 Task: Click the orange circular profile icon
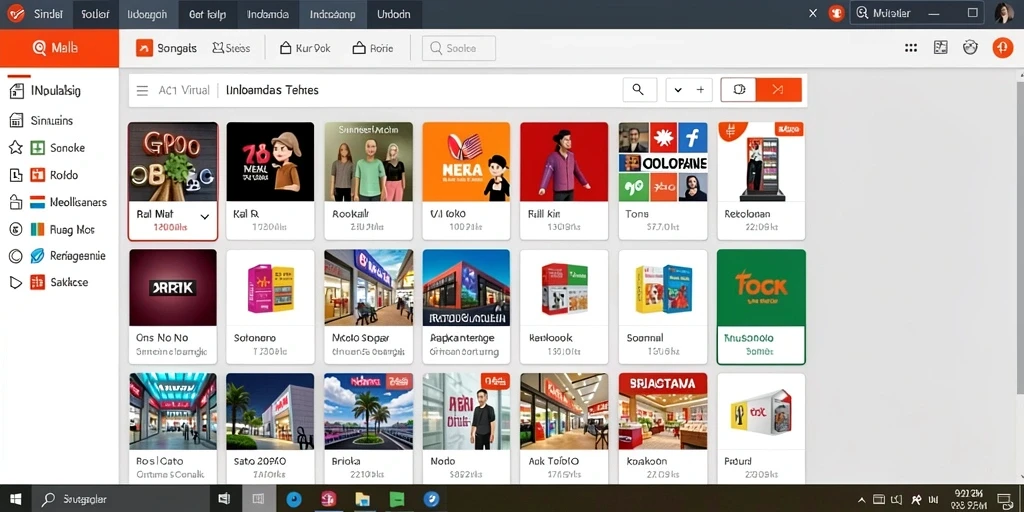[x=1002, y=48]
